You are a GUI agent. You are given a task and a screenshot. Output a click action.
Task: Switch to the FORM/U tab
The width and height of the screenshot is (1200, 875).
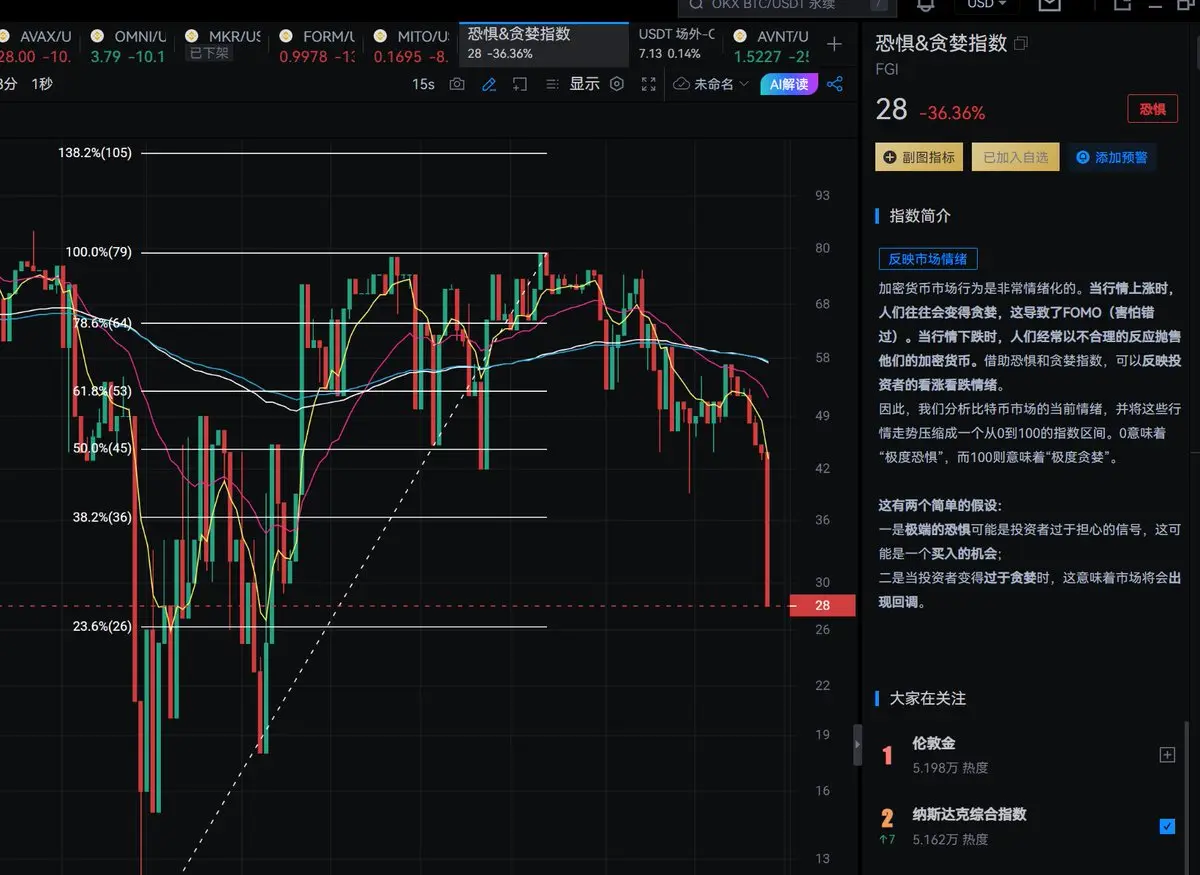coord(317,45)
